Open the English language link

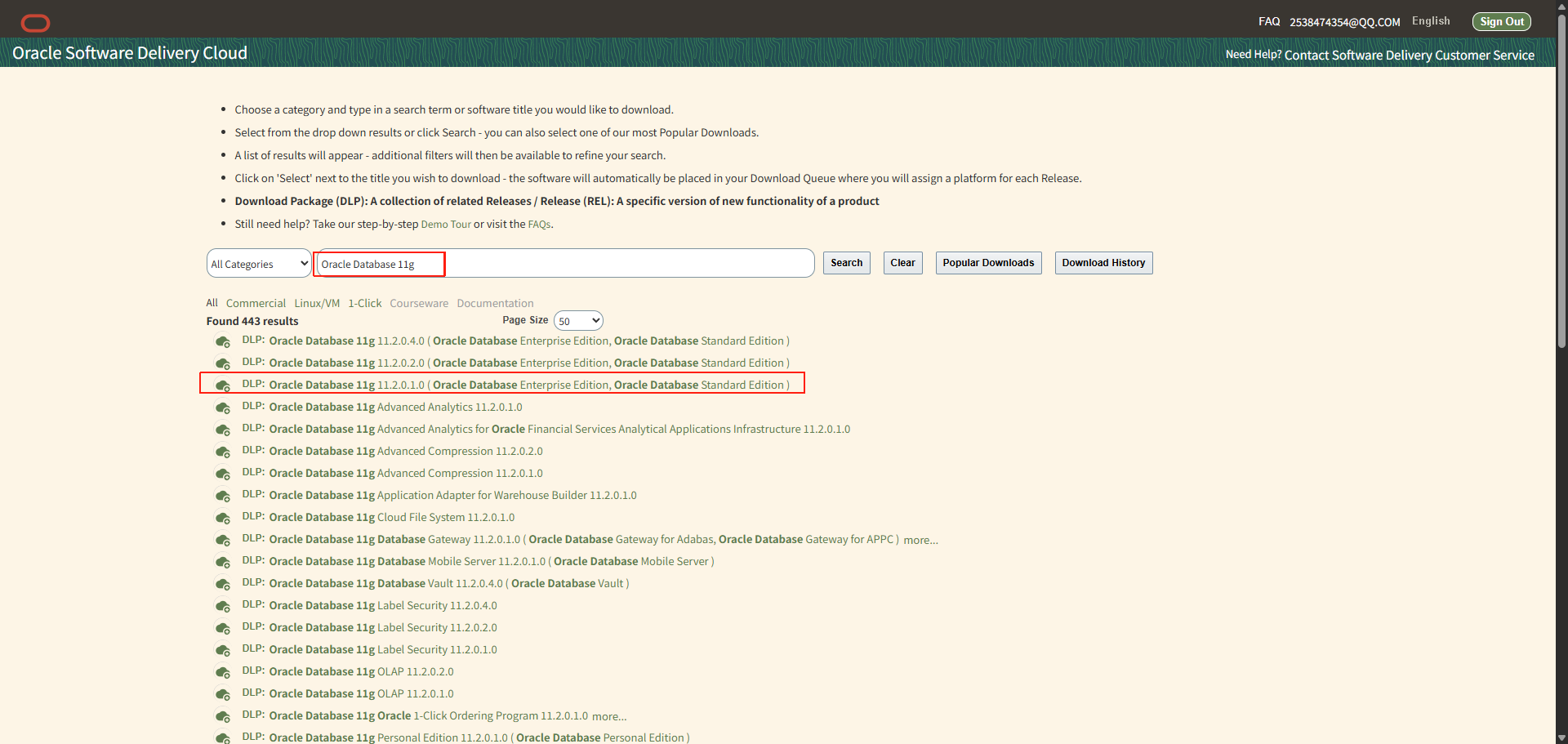point(1431,21)
